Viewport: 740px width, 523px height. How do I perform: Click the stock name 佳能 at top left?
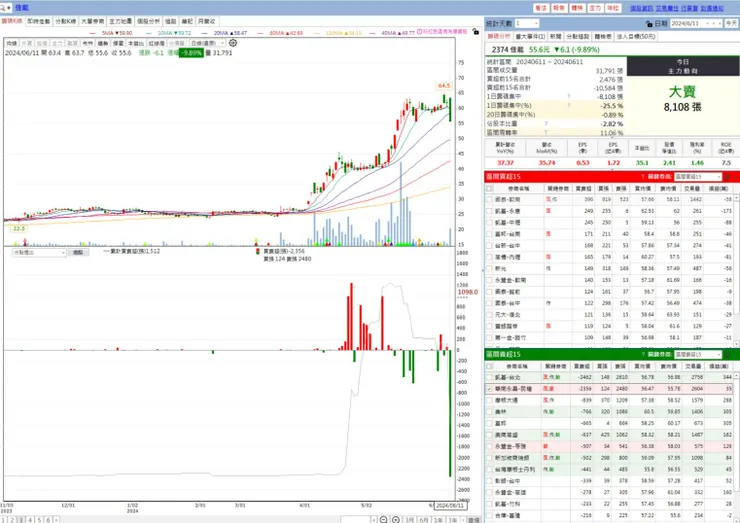22,8
